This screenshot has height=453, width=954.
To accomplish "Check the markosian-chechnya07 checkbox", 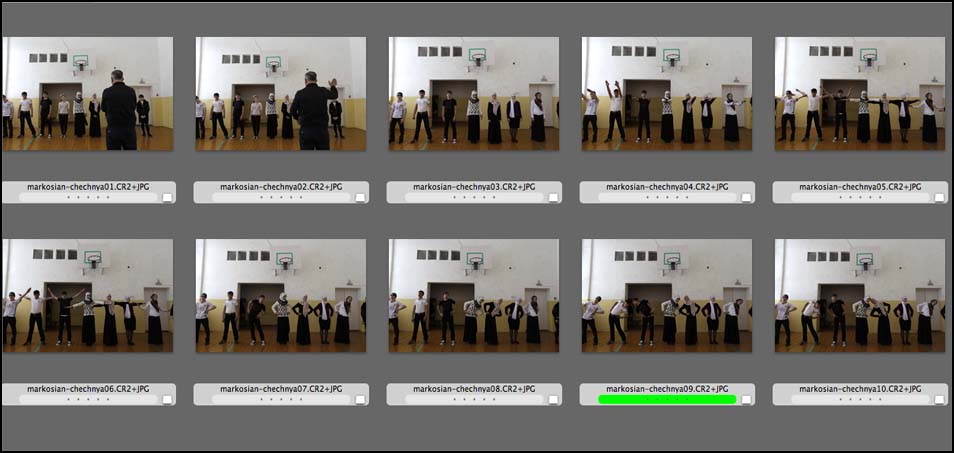I will click(x=360, y=399).
